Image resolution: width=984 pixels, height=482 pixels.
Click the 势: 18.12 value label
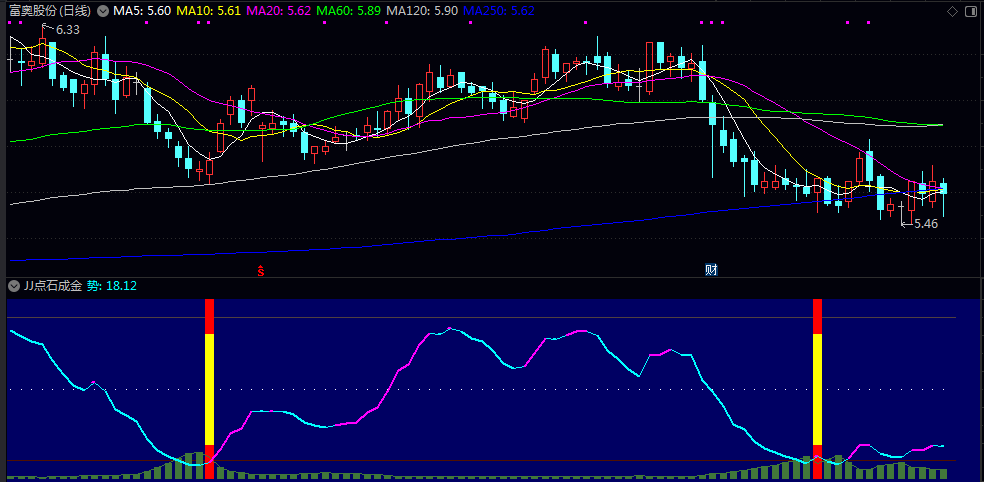click(x=112, y=286)
